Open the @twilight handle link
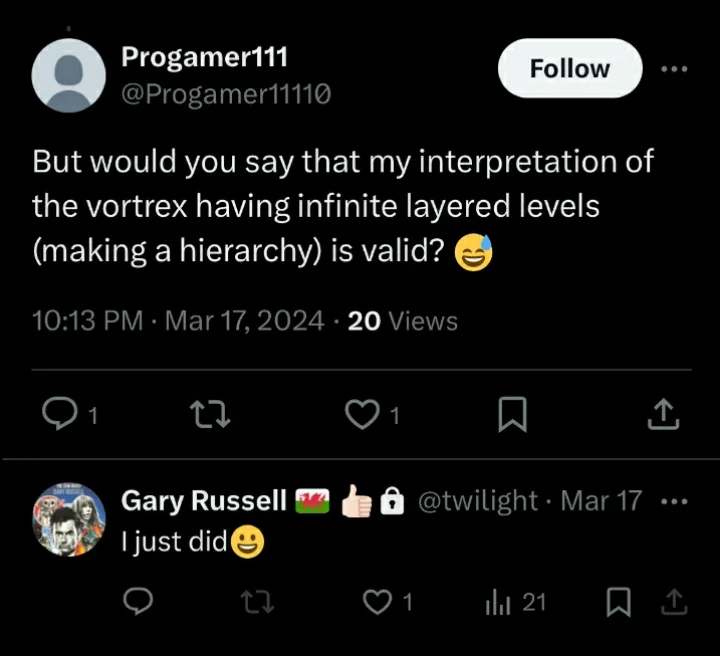Screen dimensions: 720x656 (478, 500)
